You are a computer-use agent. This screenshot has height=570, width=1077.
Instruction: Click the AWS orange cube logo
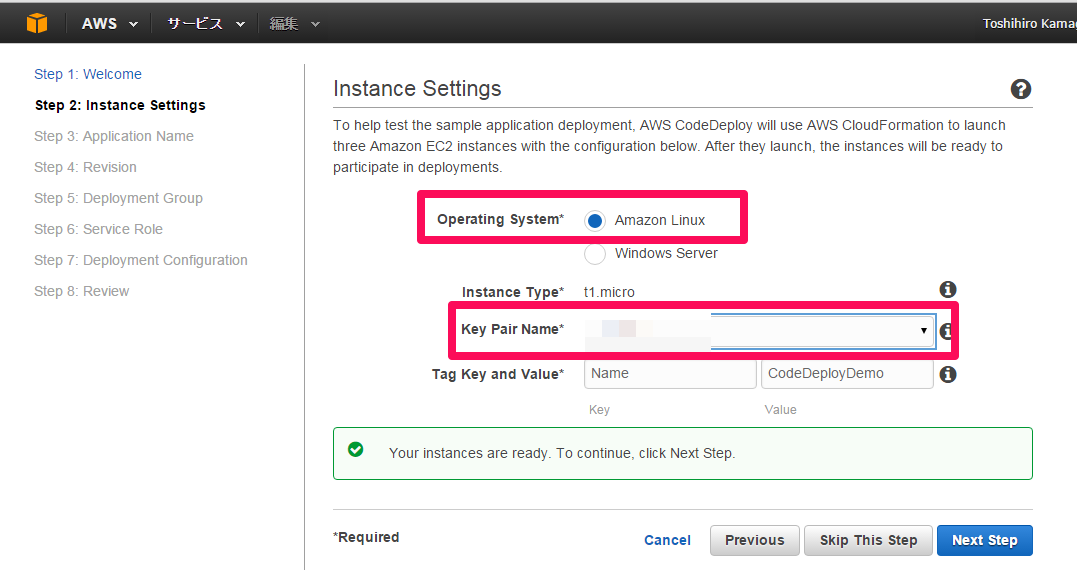[x=37, y=23]
